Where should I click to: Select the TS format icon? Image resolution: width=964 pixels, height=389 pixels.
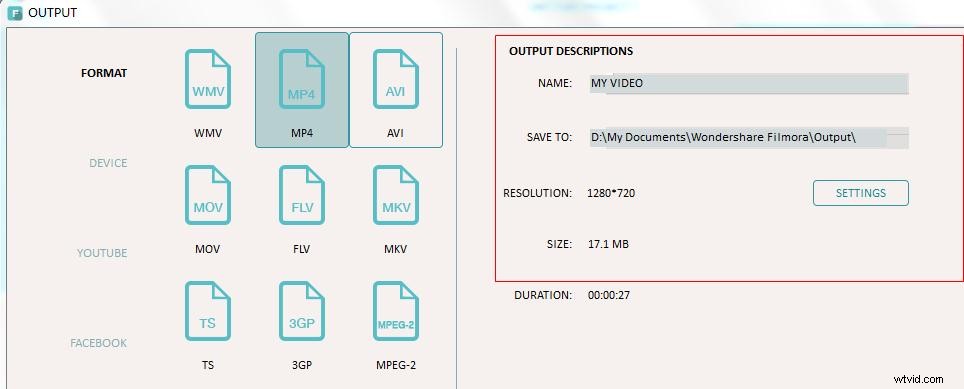click(x=208, y=311)
